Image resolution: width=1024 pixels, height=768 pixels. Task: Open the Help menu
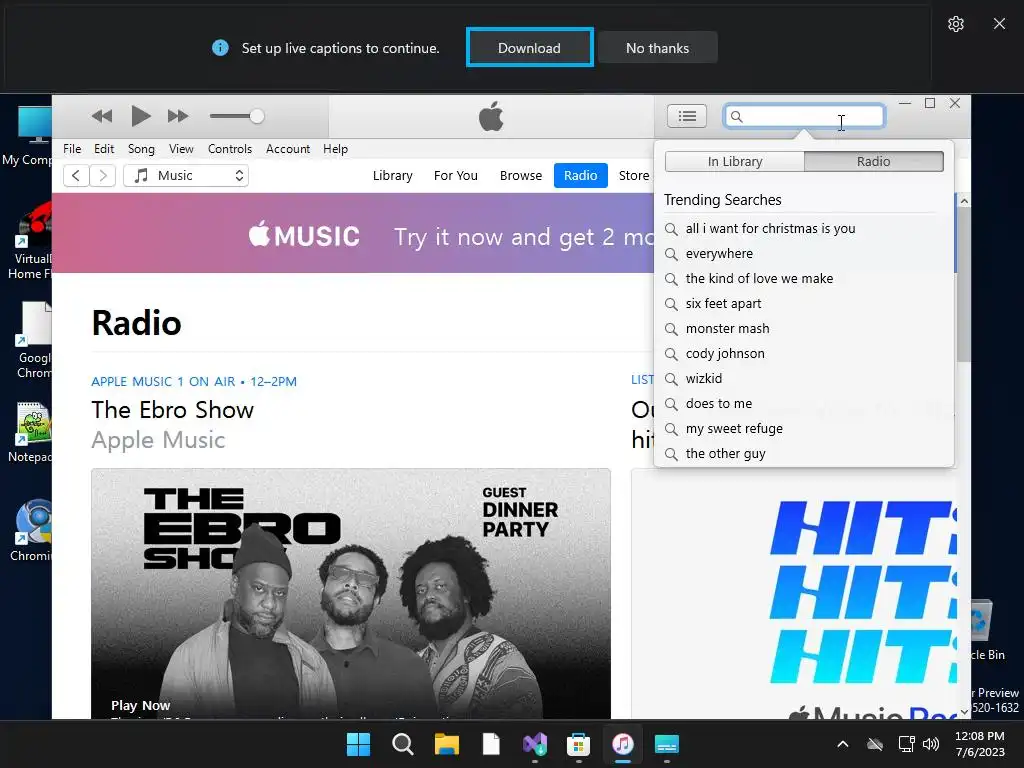(335, 149)
